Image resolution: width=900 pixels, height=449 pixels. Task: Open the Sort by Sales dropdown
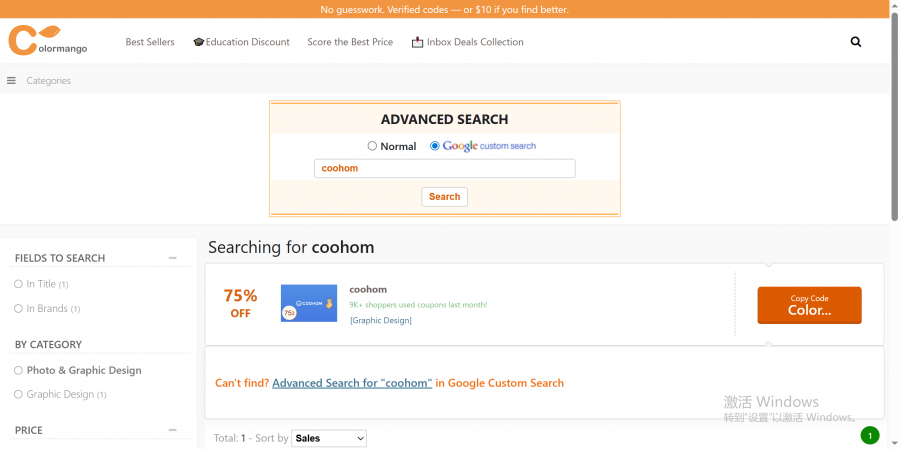(x=329, y=438)
